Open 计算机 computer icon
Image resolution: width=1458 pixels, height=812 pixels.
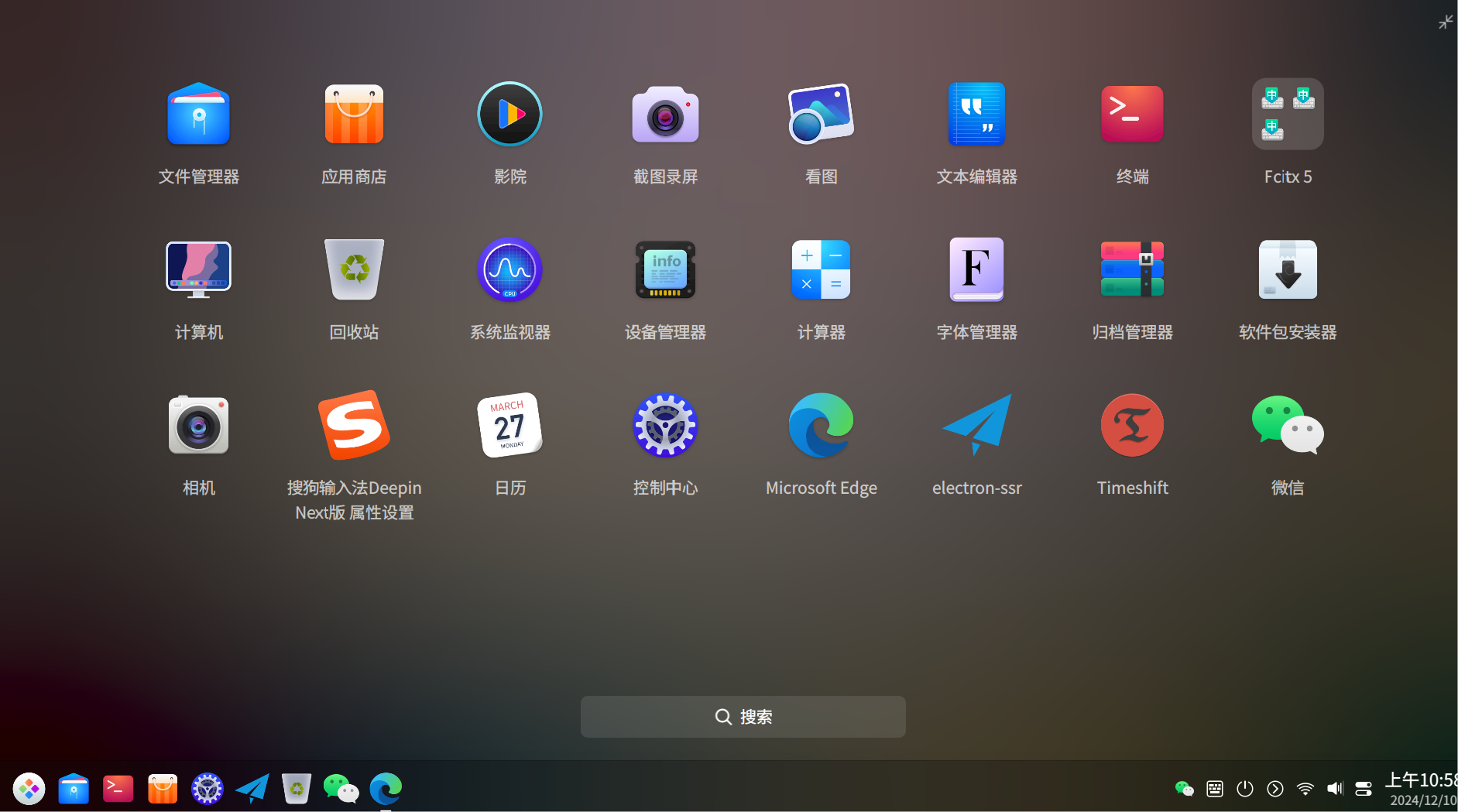[199, 269]
